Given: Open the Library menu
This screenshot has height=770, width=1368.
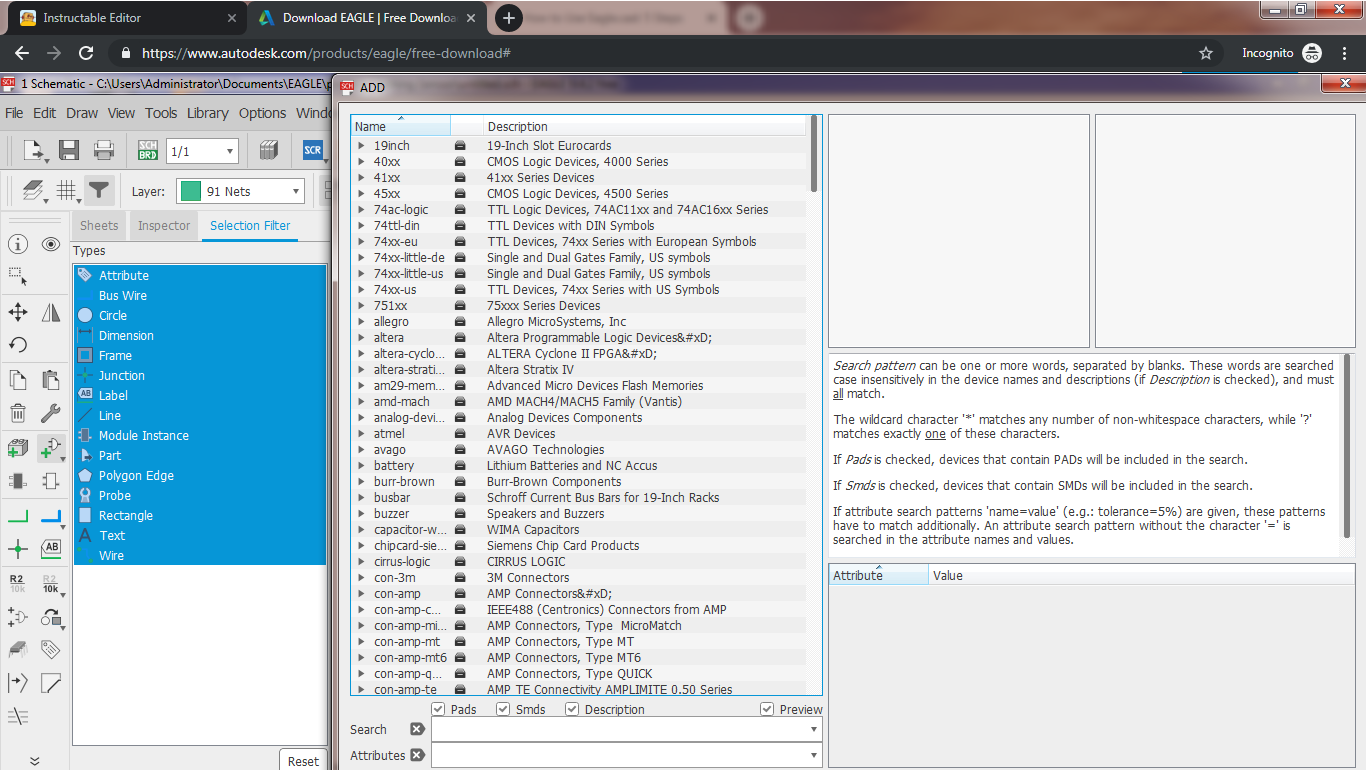Looking at the screenshot, I should click(x=207, y=113).
